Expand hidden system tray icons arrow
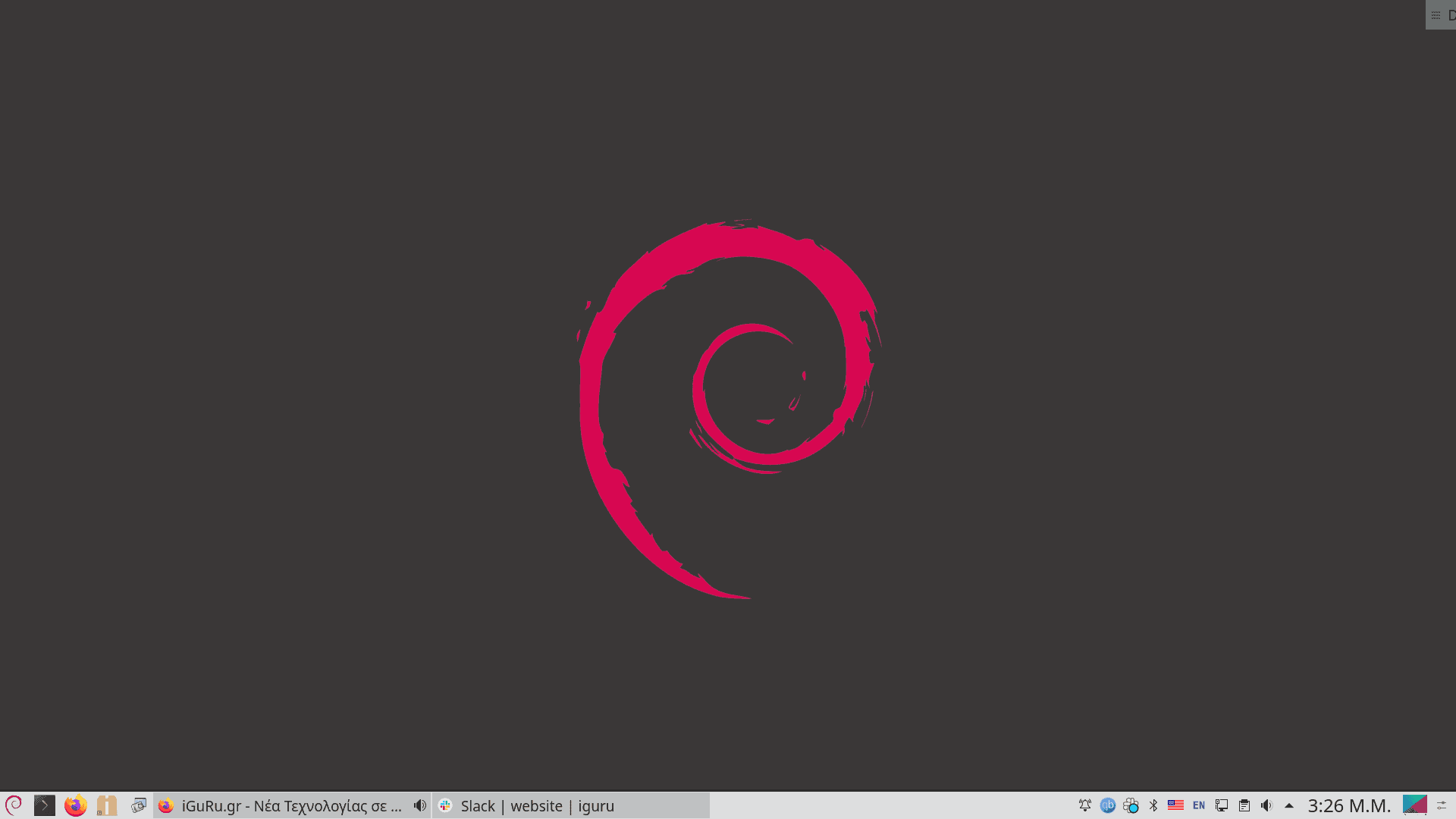Screen dimensions: 1456x819 tap(1289, 805)
